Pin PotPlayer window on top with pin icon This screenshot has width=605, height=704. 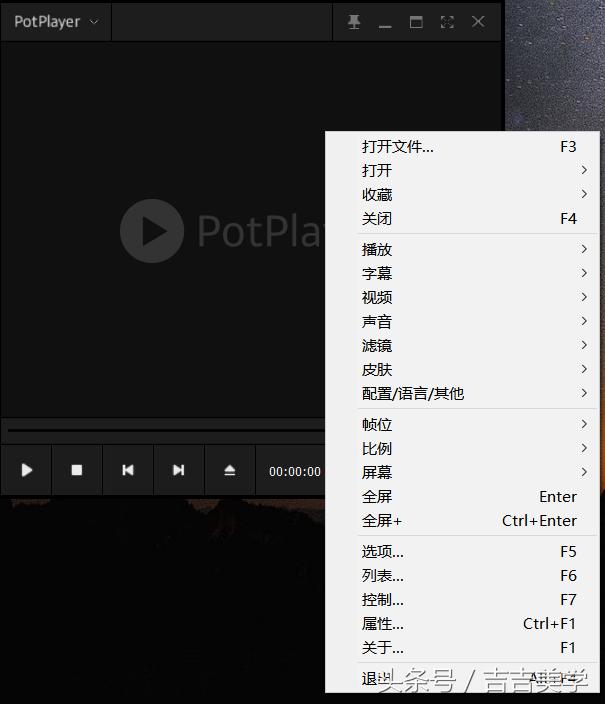(354, 22)
